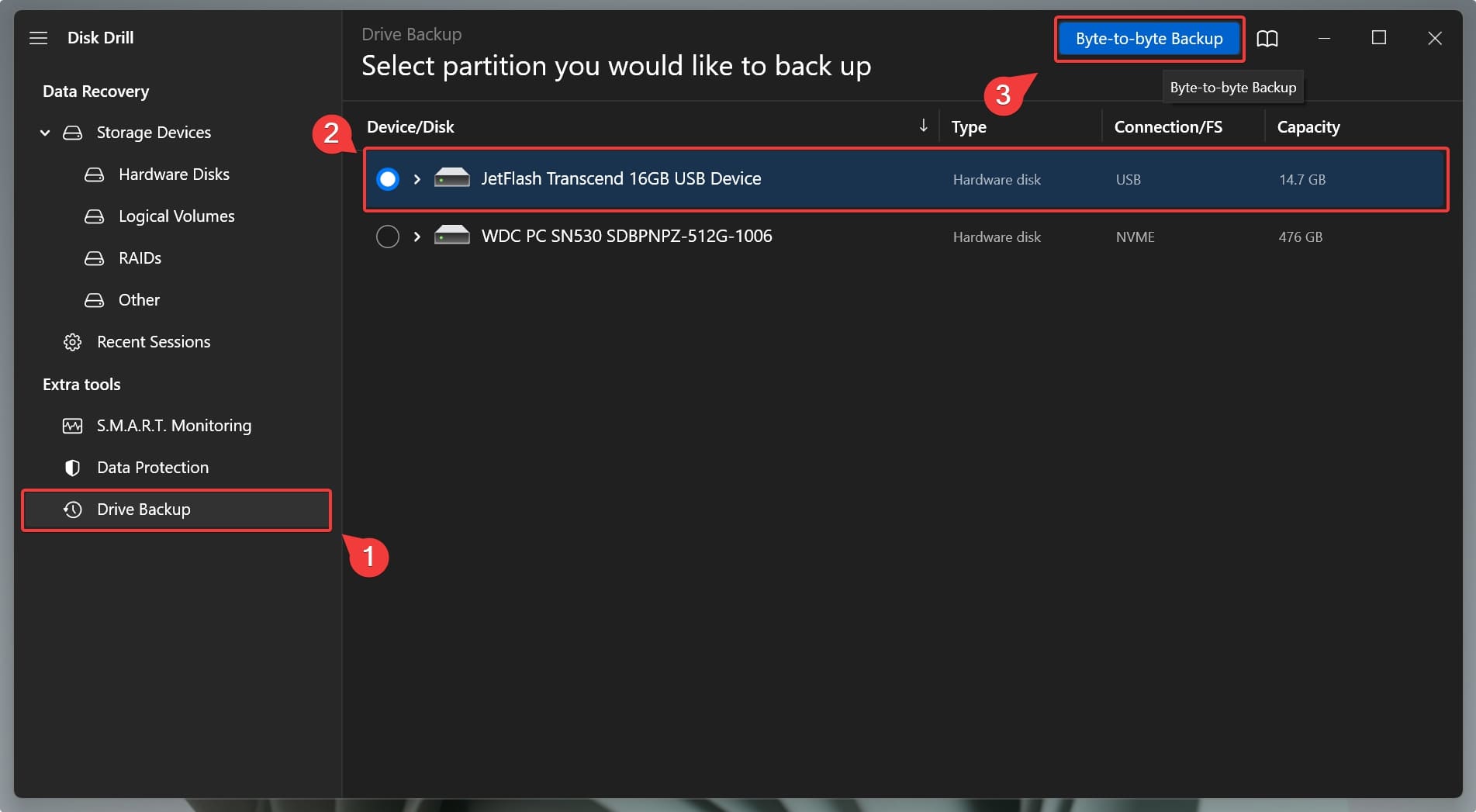Screen dimensions: 1476x812
Task: Open Data Protection tool
Action: pyautogui.click(x=153, y=468)
